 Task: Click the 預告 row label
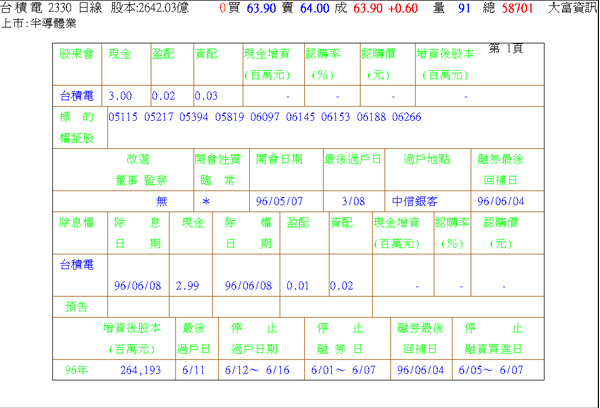(x=77, y=307)
